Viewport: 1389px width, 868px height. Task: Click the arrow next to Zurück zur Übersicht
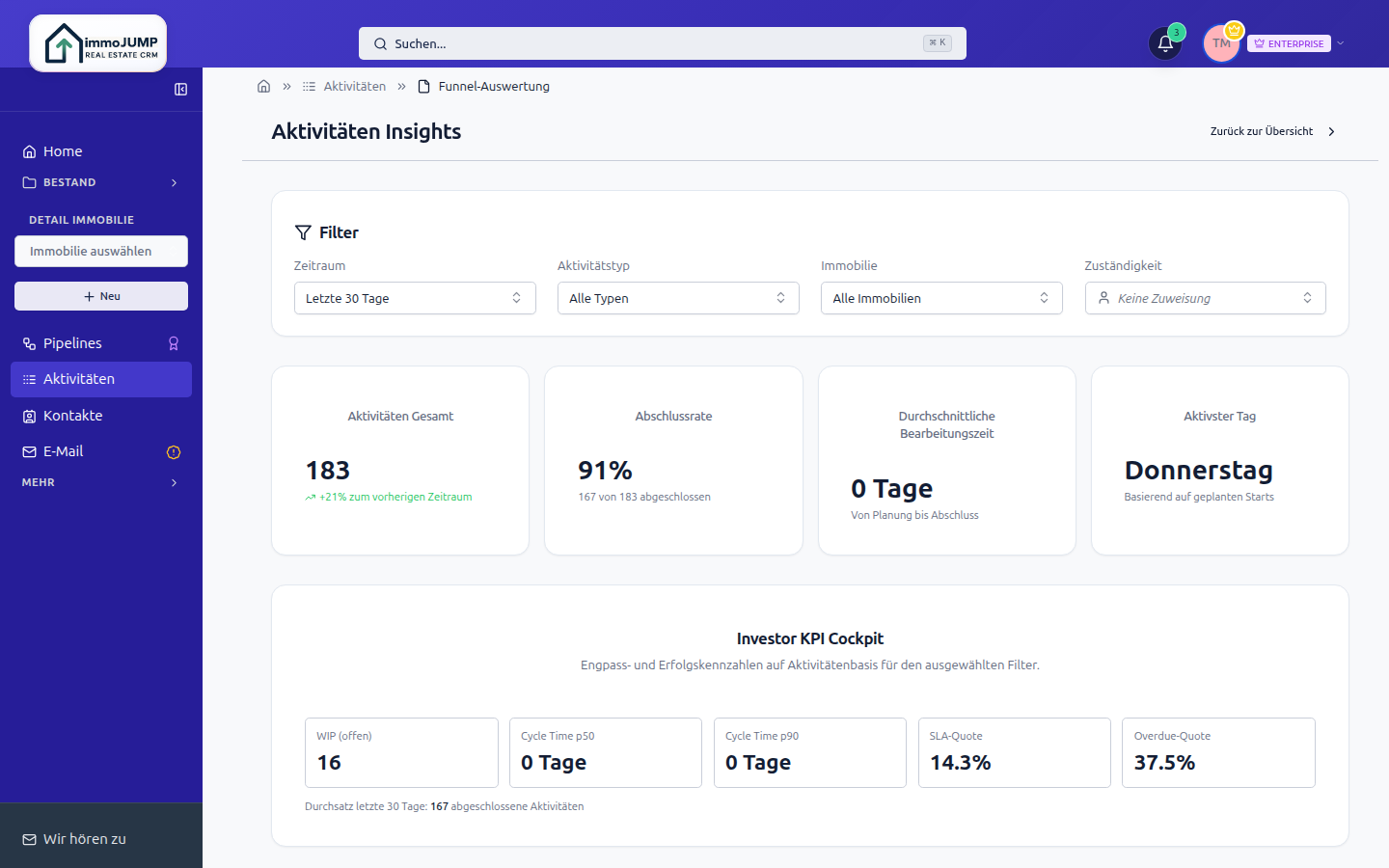1331,131
